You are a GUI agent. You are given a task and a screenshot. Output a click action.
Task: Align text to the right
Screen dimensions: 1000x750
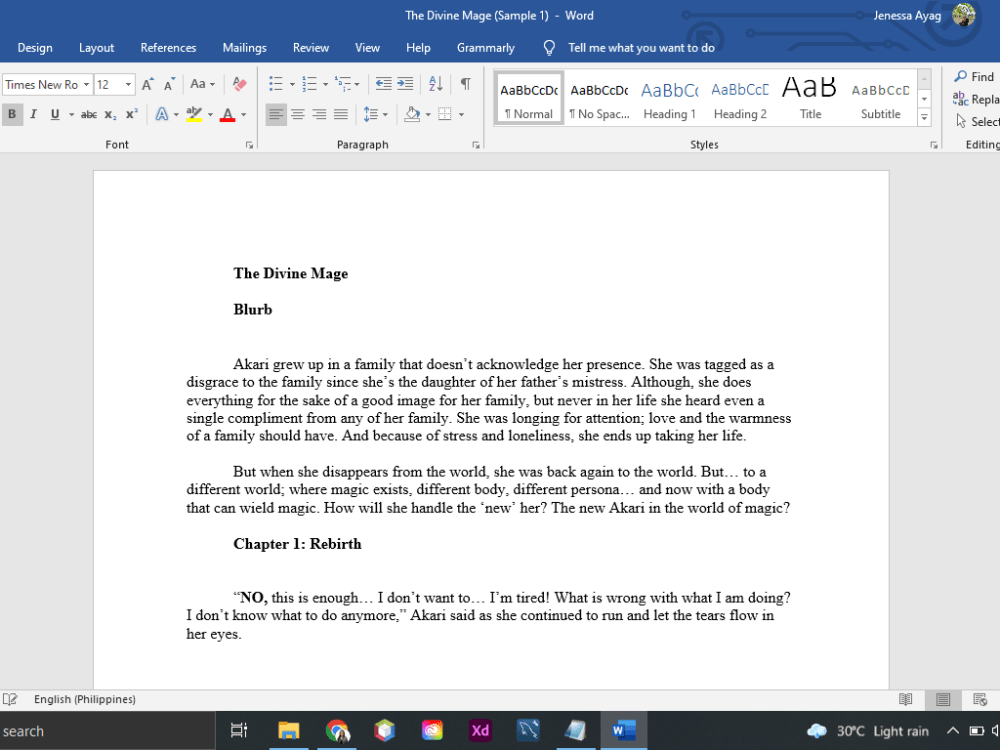click(x=320, y=115)
